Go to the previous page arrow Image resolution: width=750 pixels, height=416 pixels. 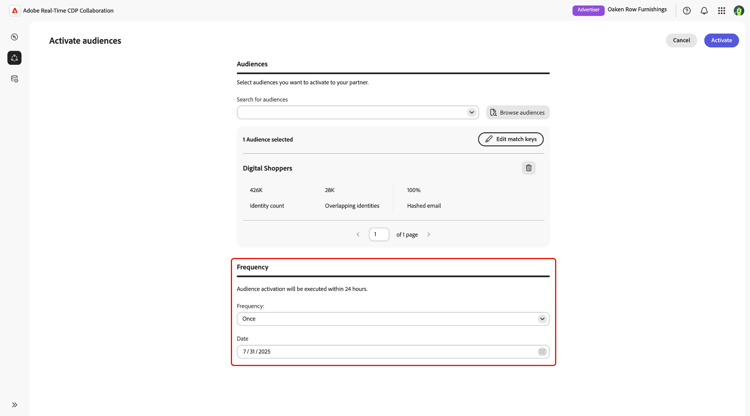[x=358, y=235]
